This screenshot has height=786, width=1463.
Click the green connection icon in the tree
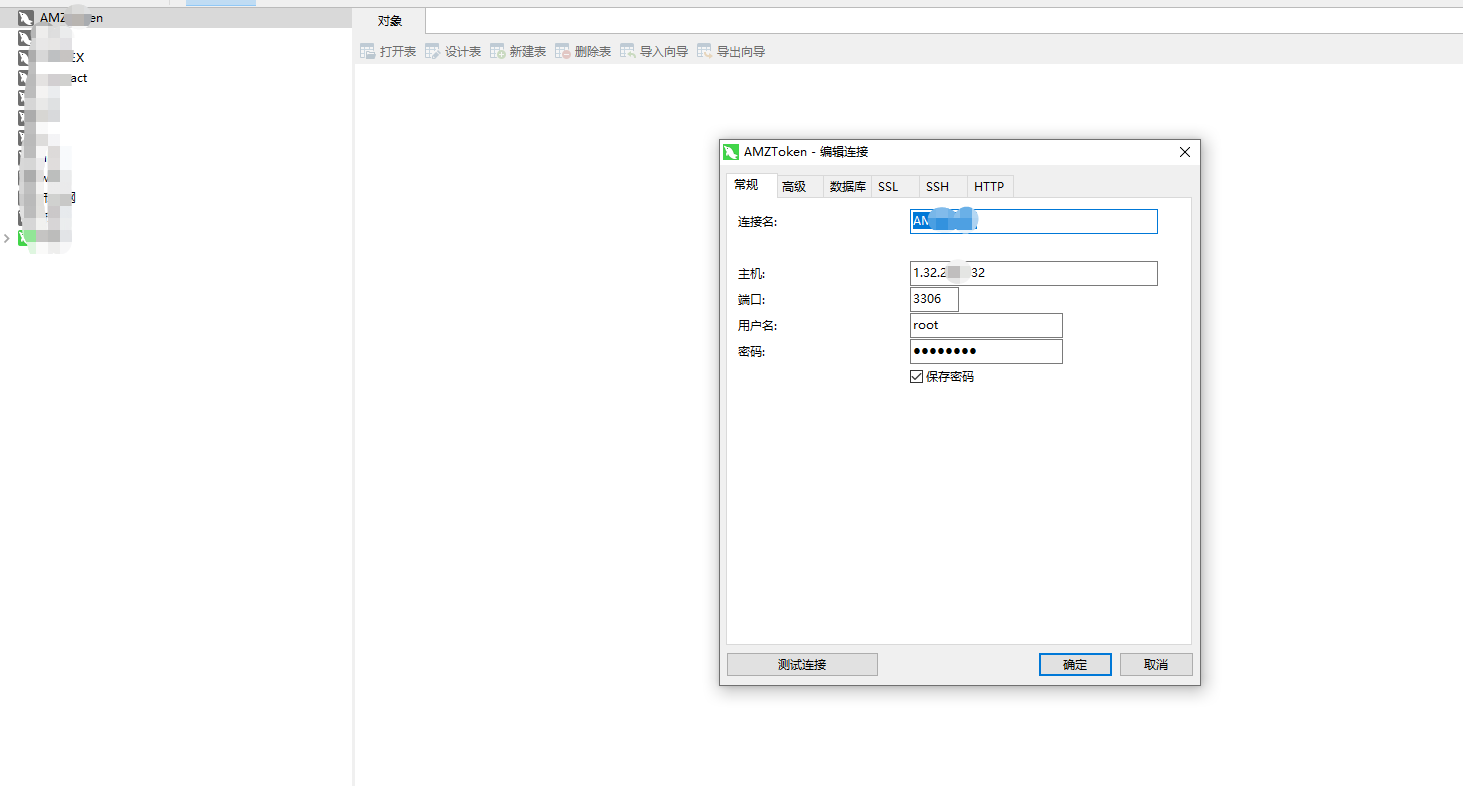tap(25, 238)
